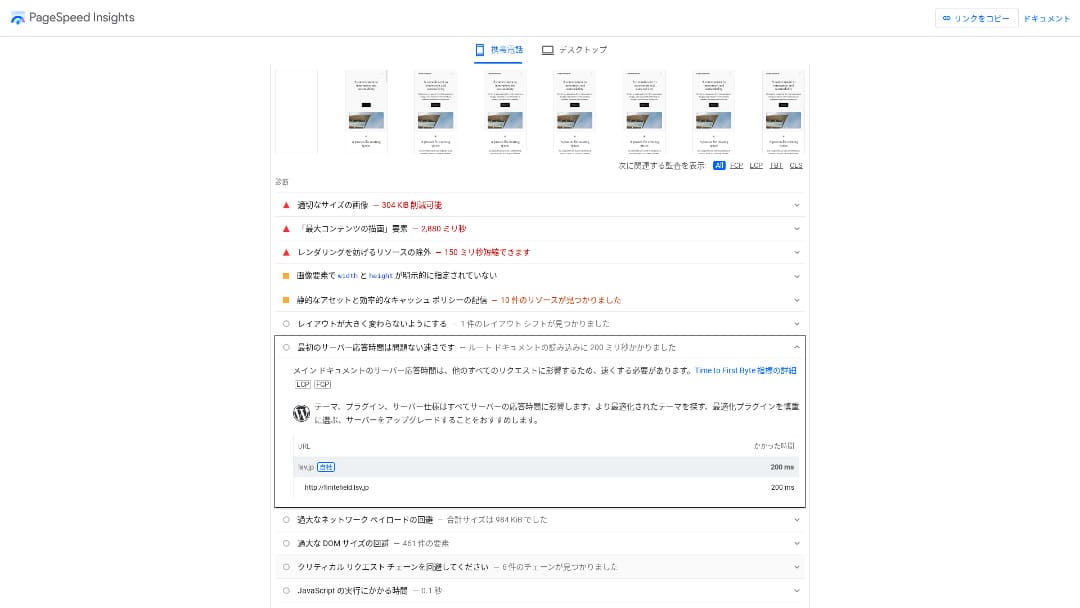Expand the 「最大コンテンツの描画」要素 audit chevron

point(797,229)
